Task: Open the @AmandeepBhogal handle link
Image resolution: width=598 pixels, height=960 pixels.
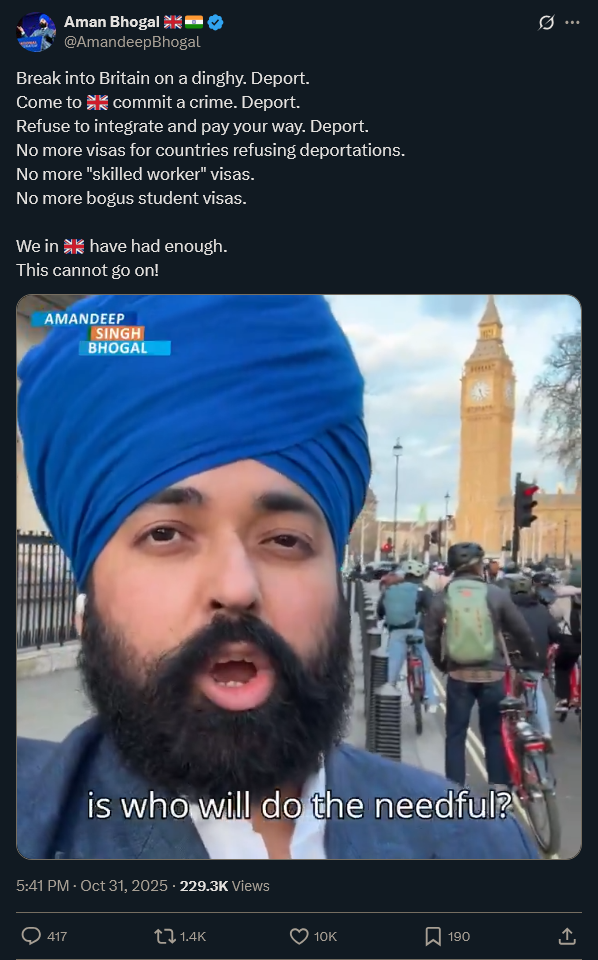Action: click(132, 42)
